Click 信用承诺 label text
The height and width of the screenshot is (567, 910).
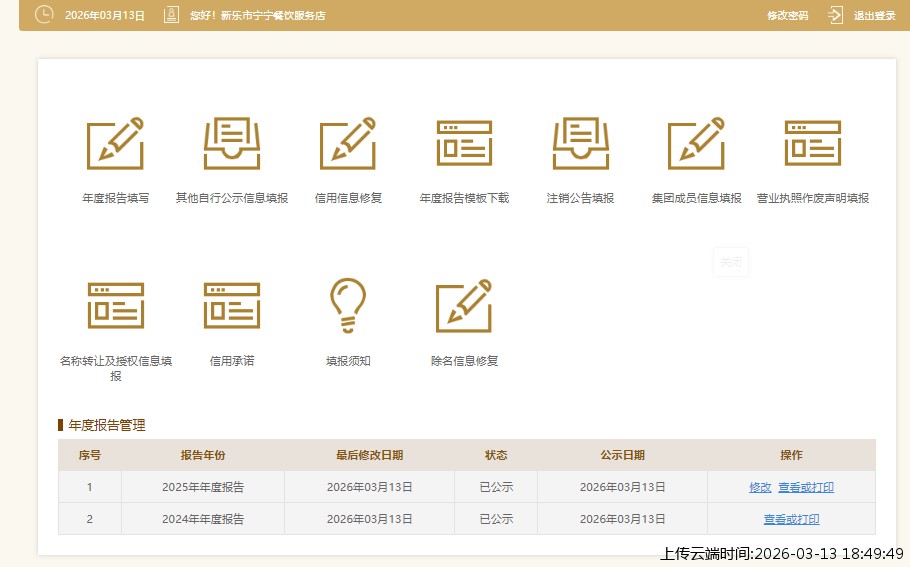pos(232,361)
